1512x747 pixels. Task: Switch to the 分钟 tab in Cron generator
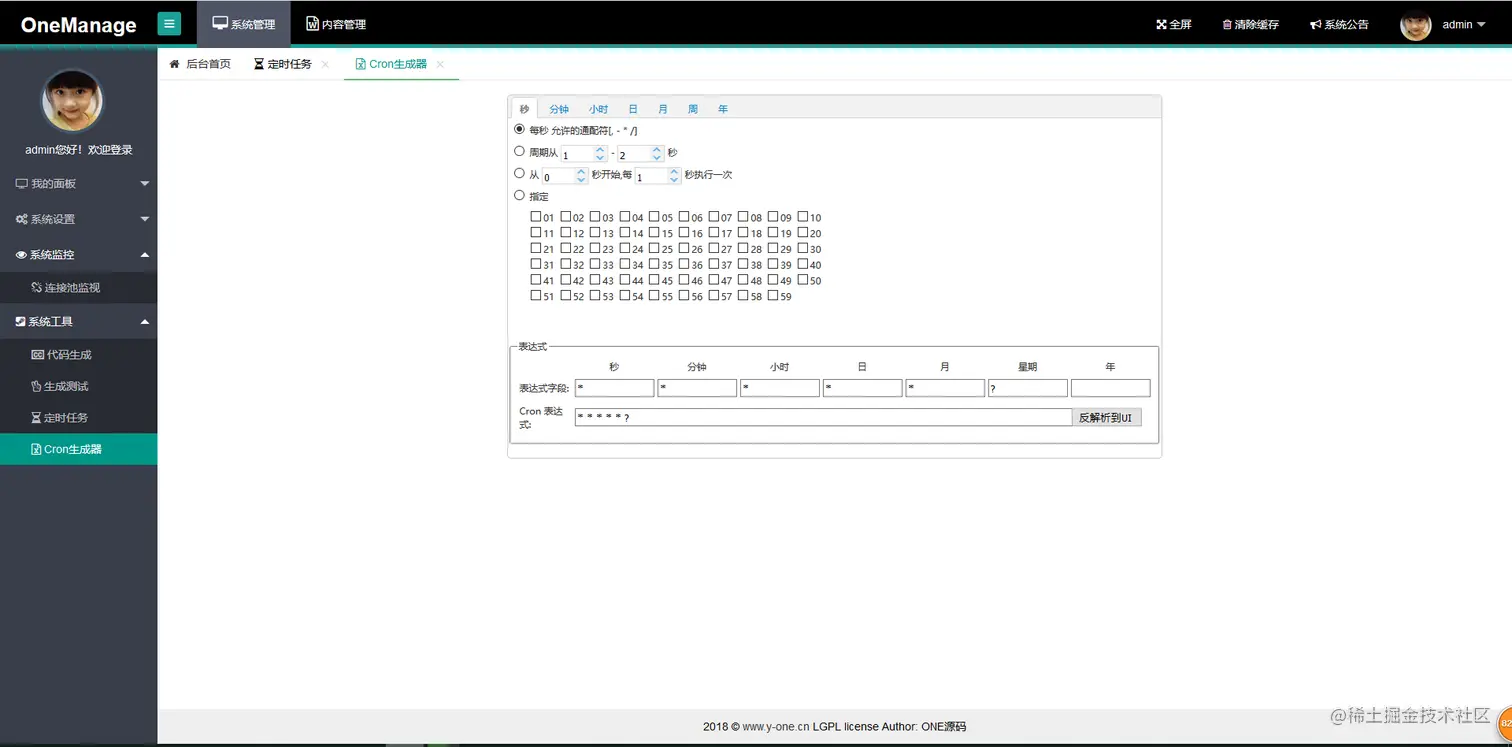[x=559, y=108]
